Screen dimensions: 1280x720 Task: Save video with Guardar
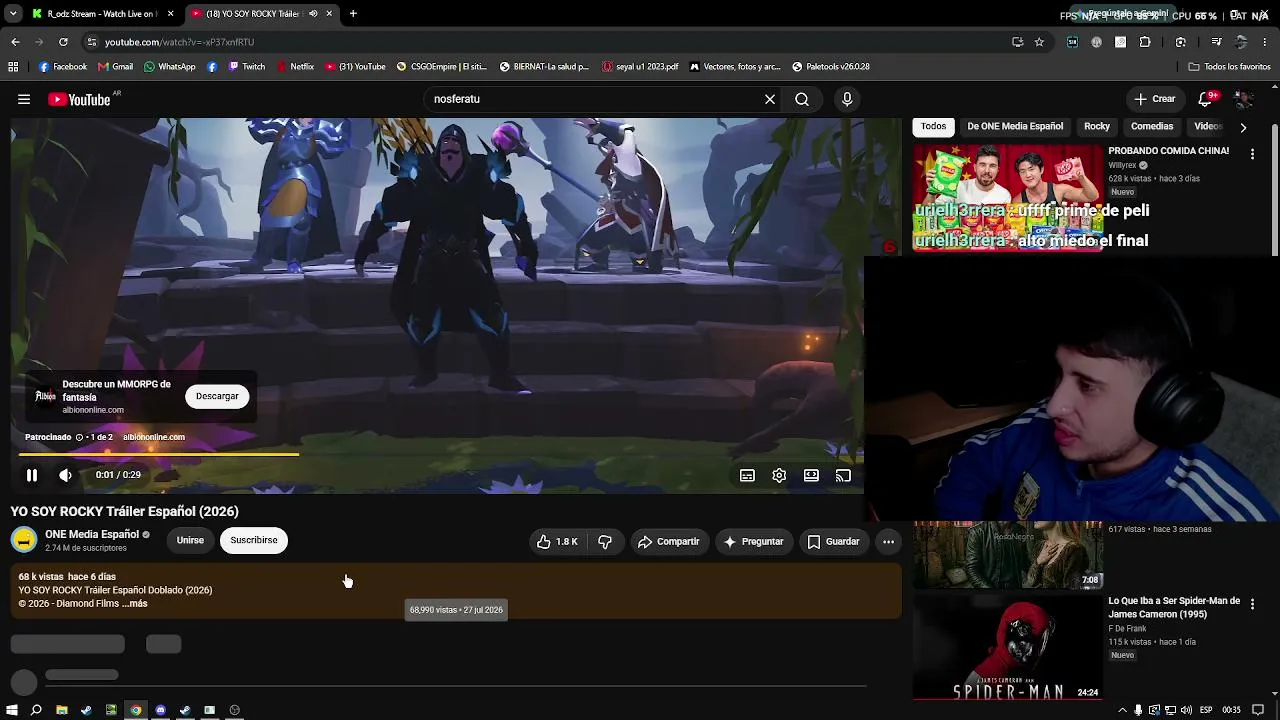pyautogui.click(x=833, y=542)
